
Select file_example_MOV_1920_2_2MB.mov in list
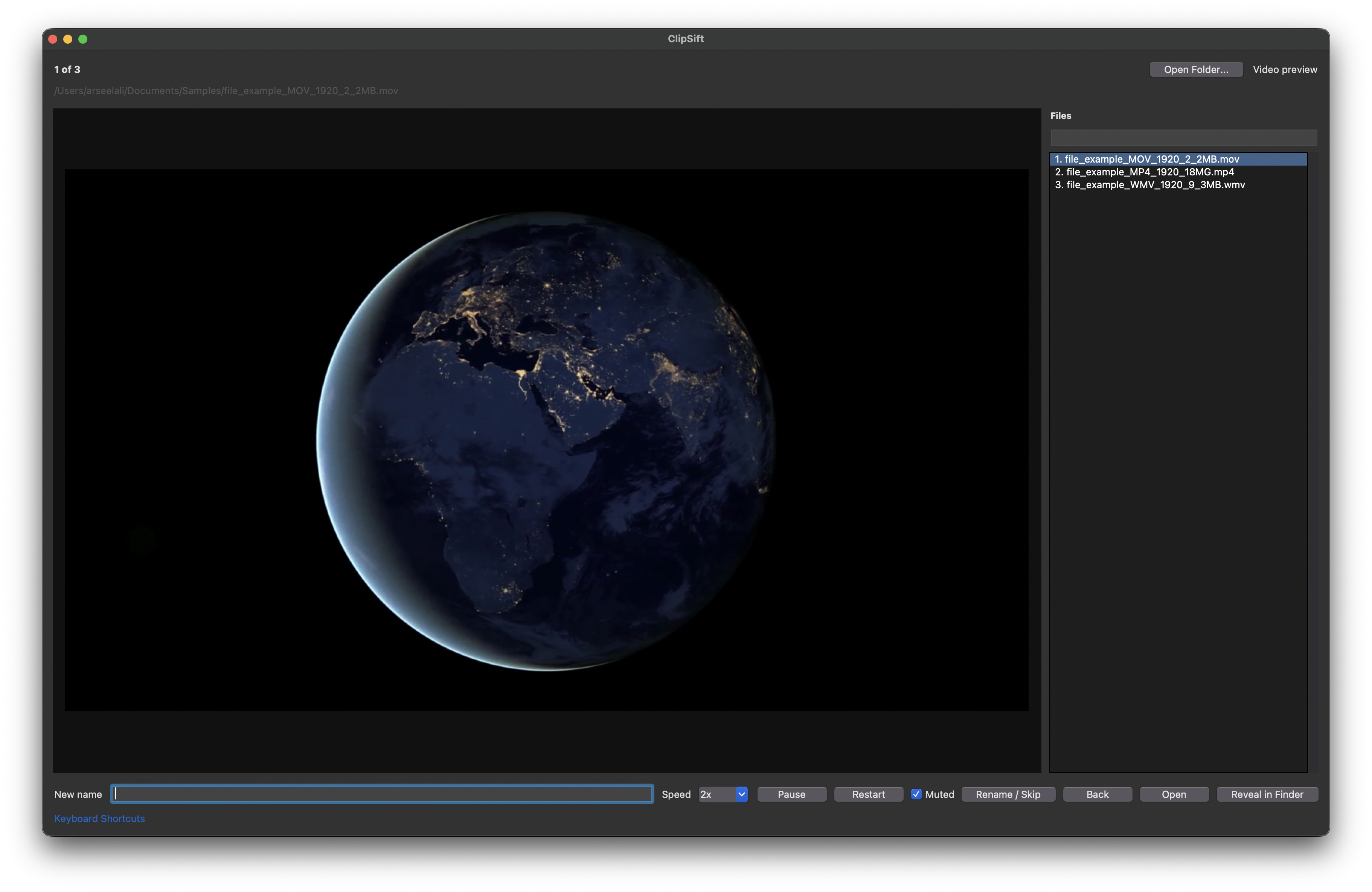tap(1178, 159)
